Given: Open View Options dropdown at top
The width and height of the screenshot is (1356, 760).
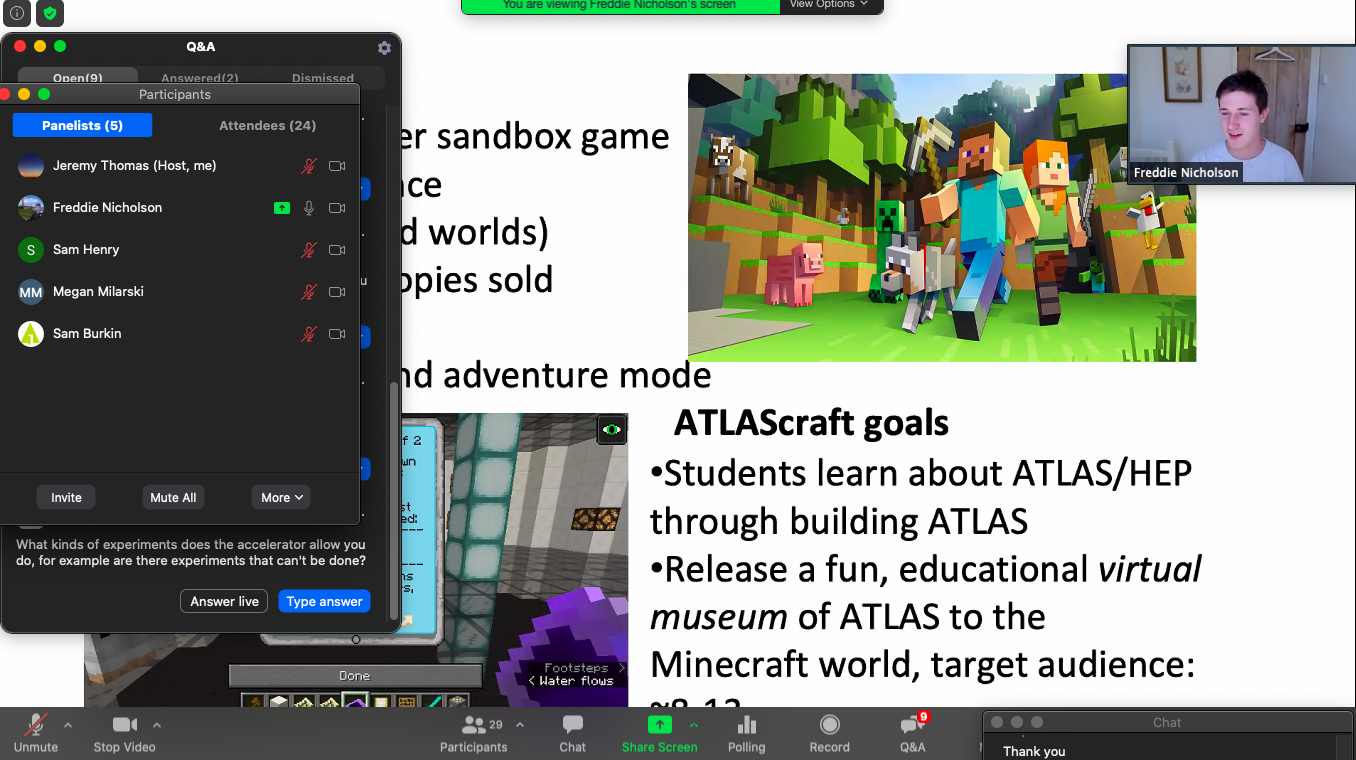Looking at the screenshot, I should coord(829,5).
